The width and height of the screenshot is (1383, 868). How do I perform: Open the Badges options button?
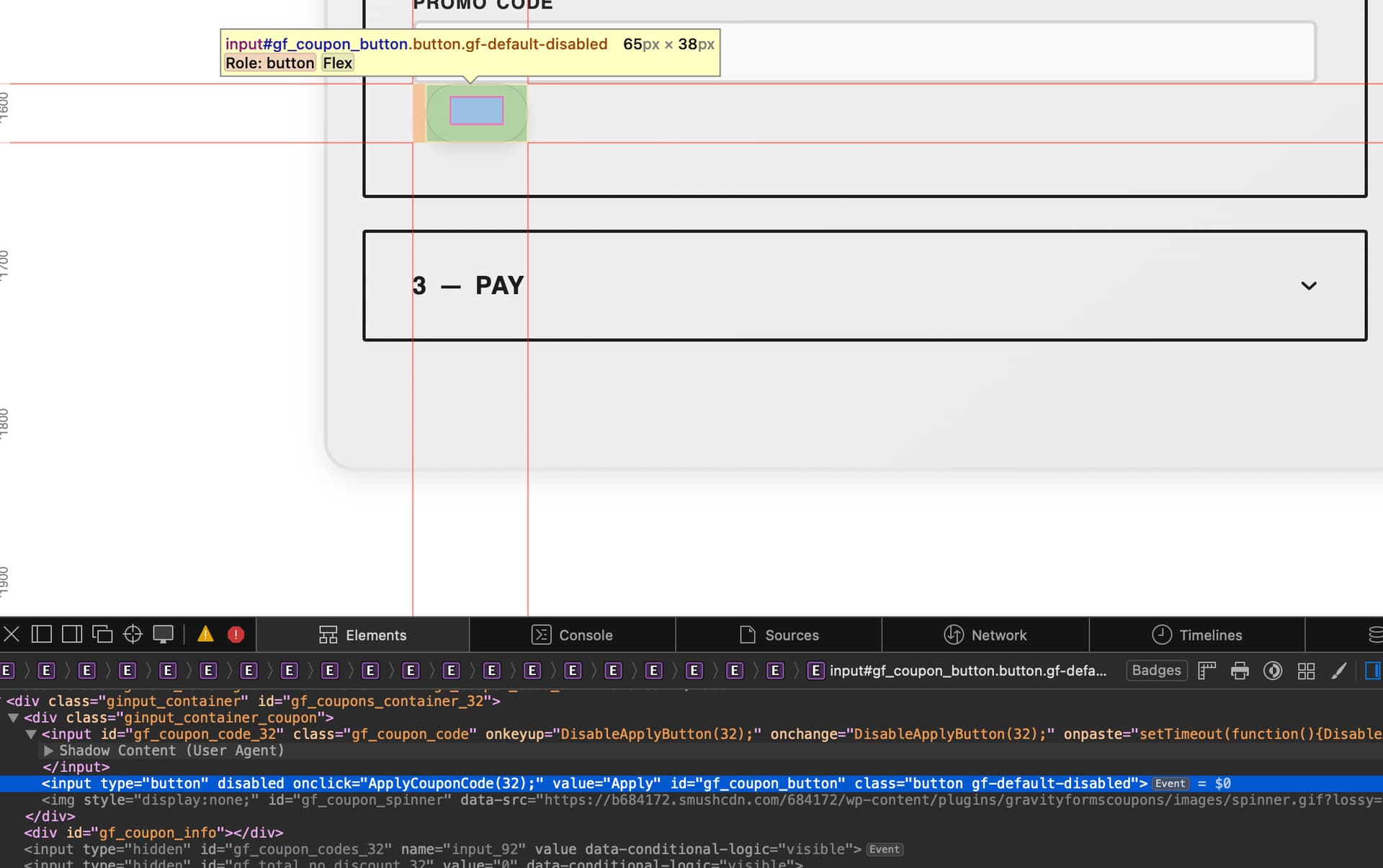coord(1156,671)
